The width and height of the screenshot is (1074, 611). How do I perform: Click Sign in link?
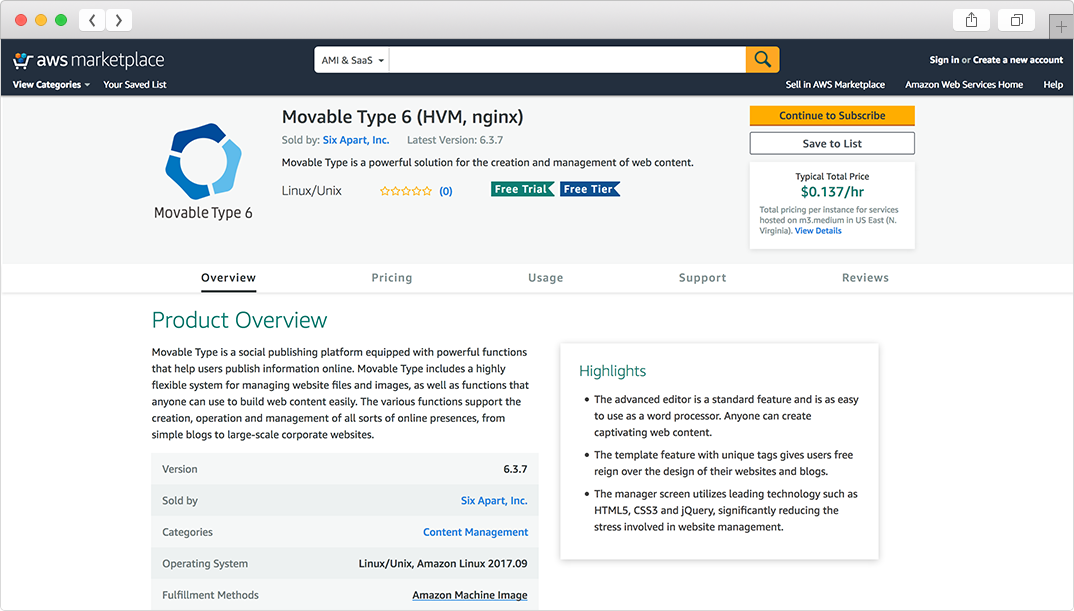[944, 60]
